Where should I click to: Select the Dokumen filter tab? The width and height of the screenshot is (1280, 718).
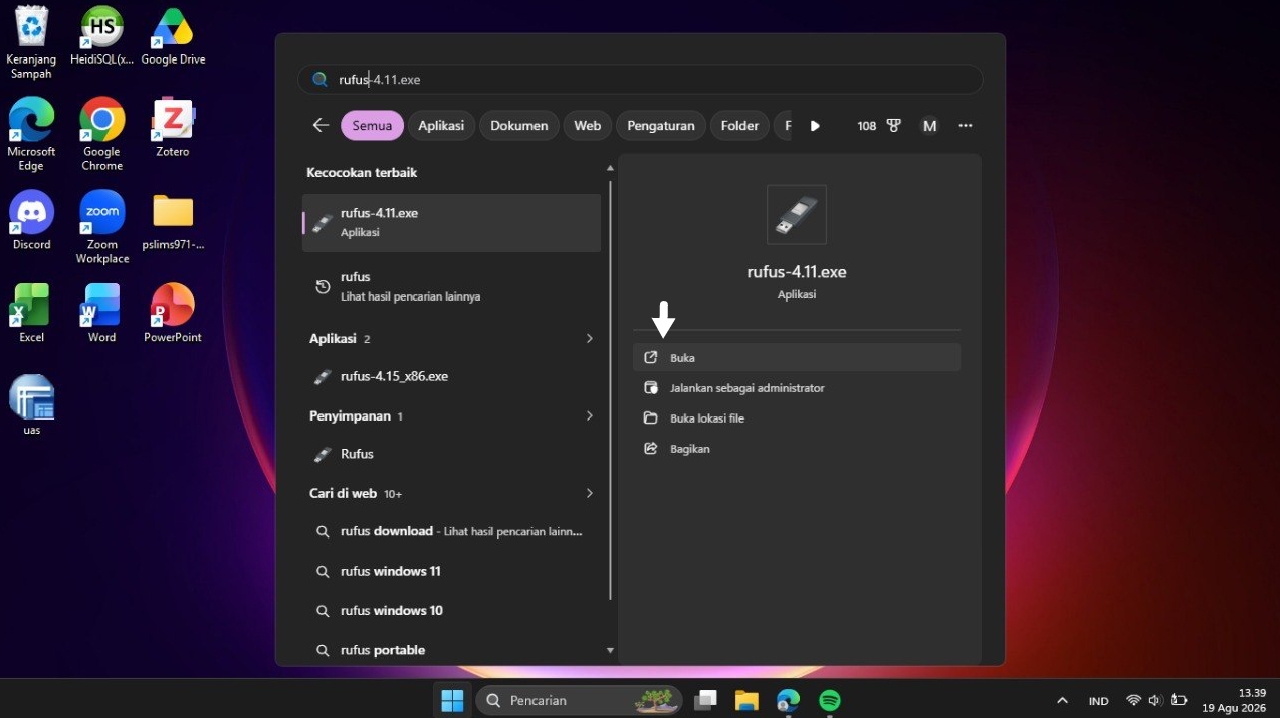point(519,125)
